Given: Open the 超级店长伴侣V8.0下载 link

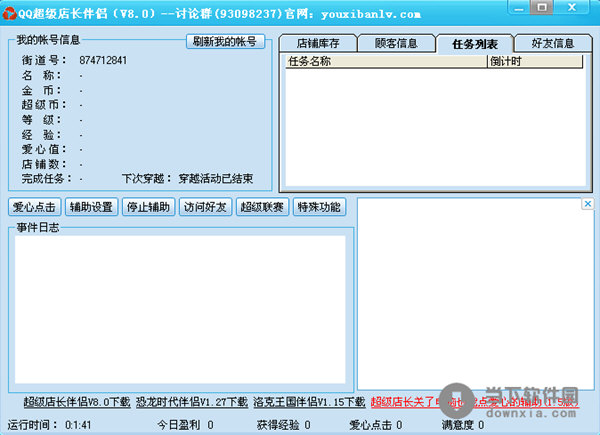Looking at the screenshot, I should click(x=77, y=402).
